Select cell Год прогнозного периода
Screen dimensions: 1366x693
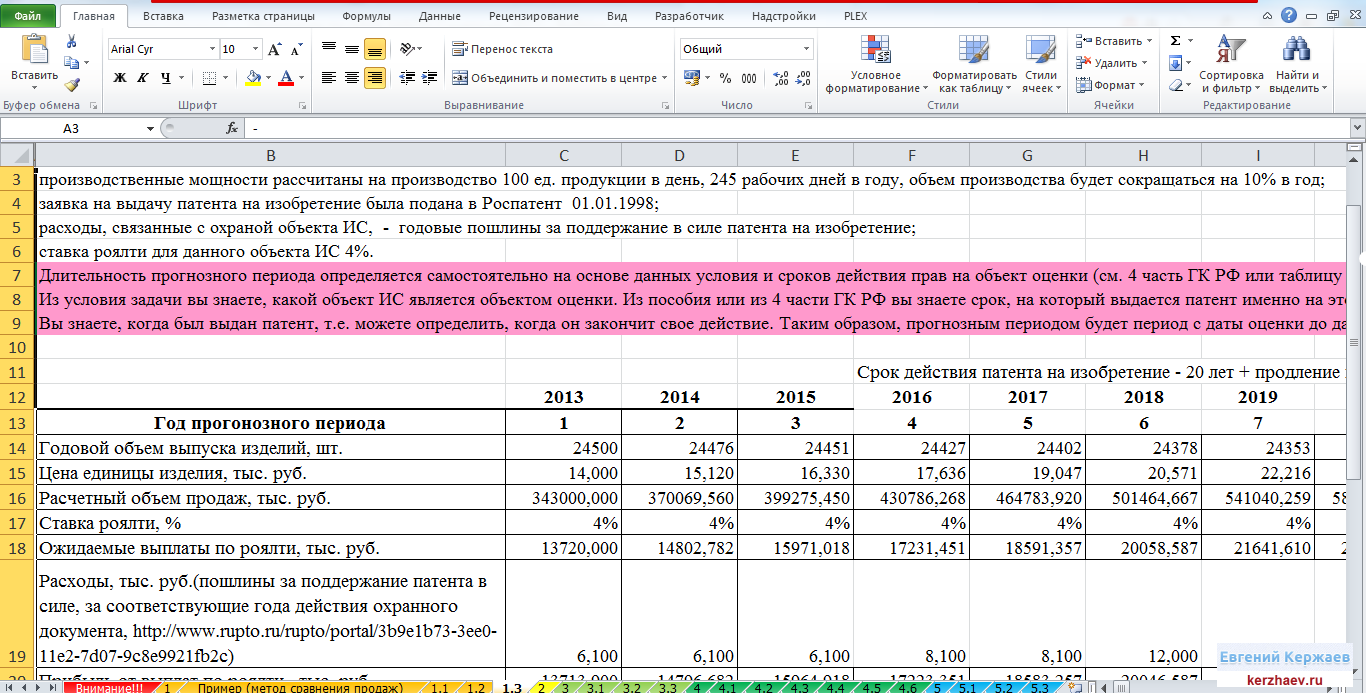270,423
